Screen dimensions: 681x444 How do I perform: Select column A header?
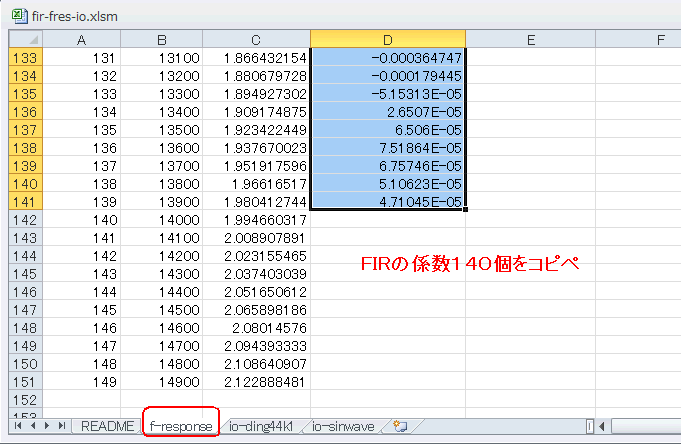click(82, 40)
